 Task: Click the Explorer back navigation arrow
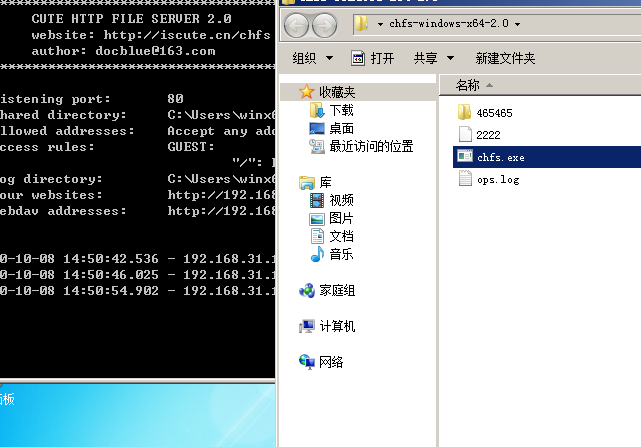296,25
